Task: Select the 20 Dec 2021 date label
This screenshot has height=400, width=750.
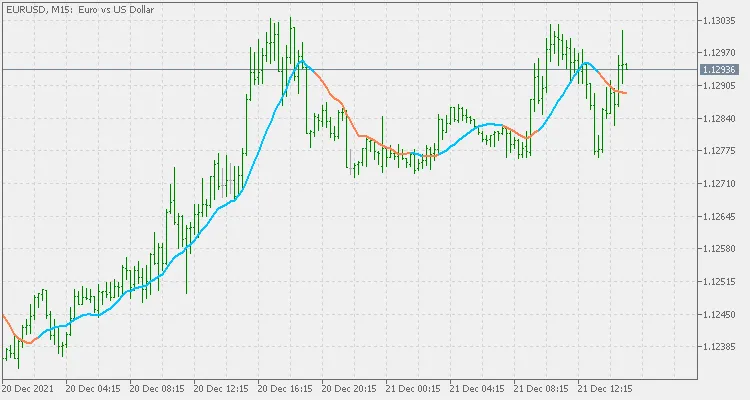Action: [31, 389]
